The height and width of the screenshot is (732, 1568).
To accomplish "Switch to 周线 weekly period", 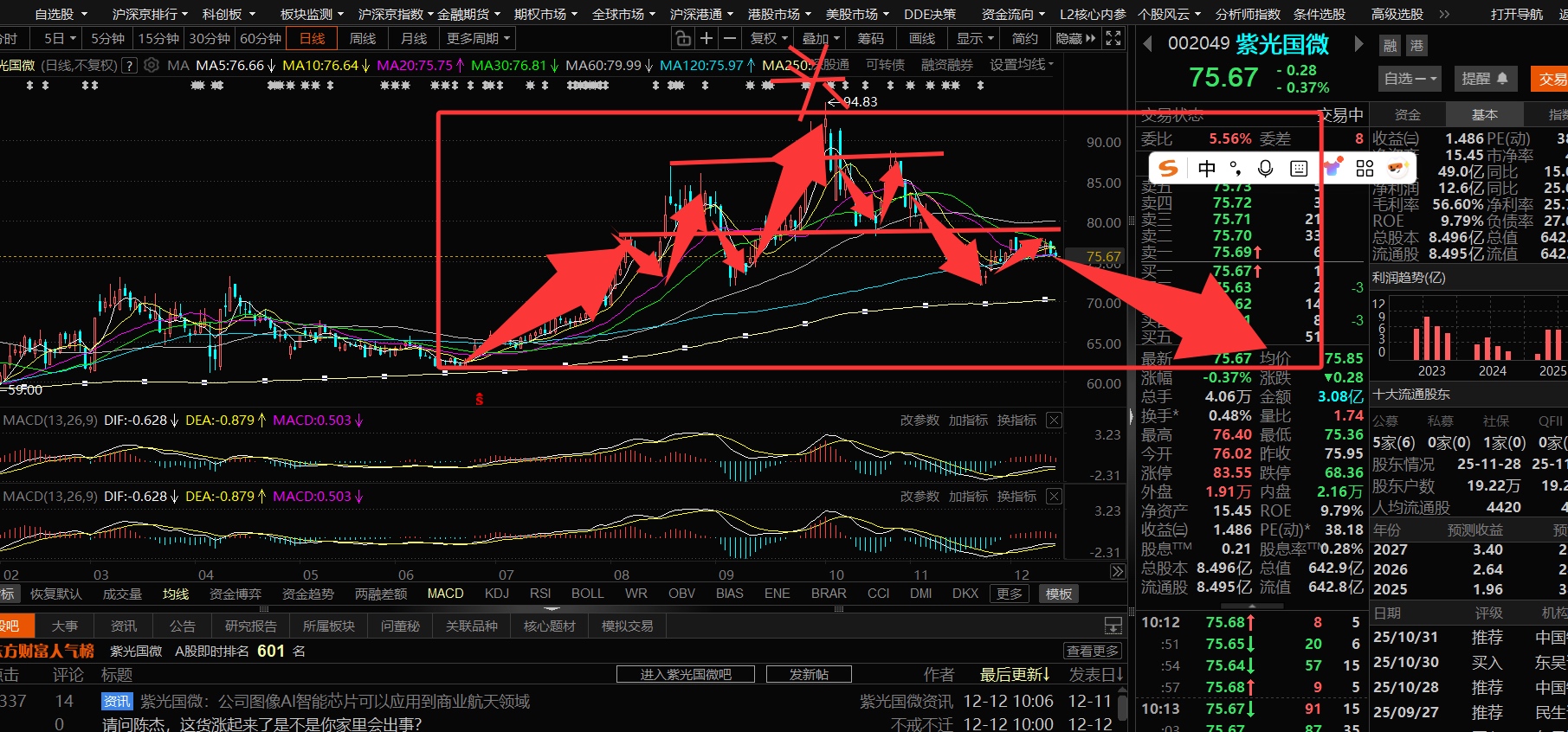I will [362, 38].
